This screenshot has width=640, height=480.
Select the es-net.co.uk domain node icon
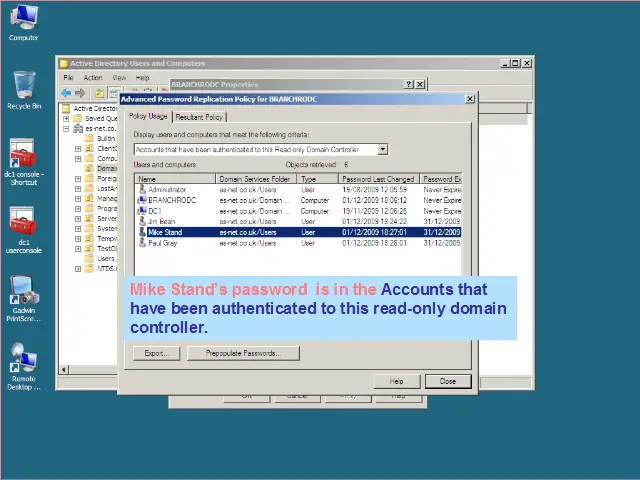[x=78, y=128]
